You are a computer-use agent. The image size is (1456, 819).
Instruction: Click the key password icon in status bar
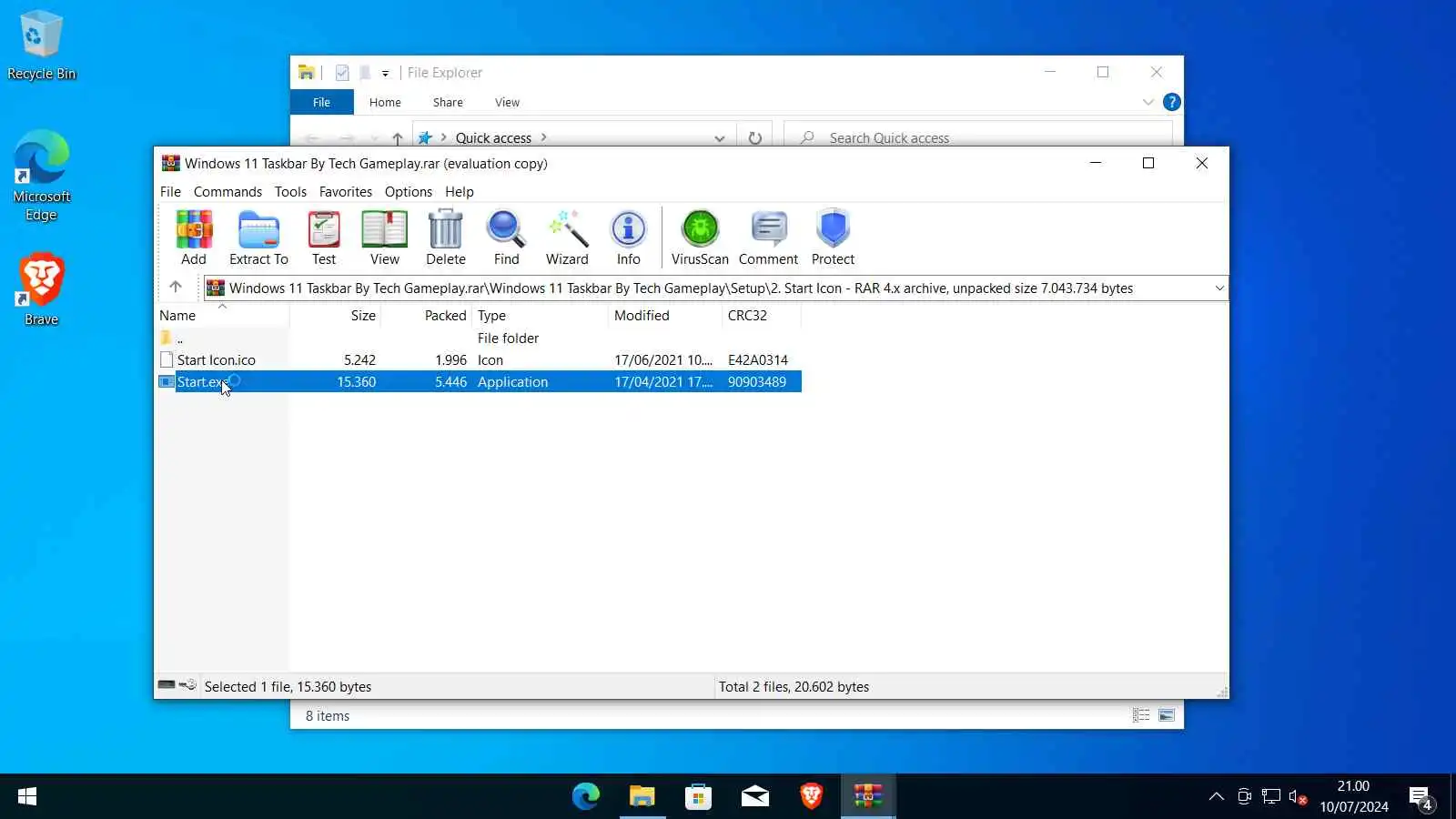[x=187, y=684]
